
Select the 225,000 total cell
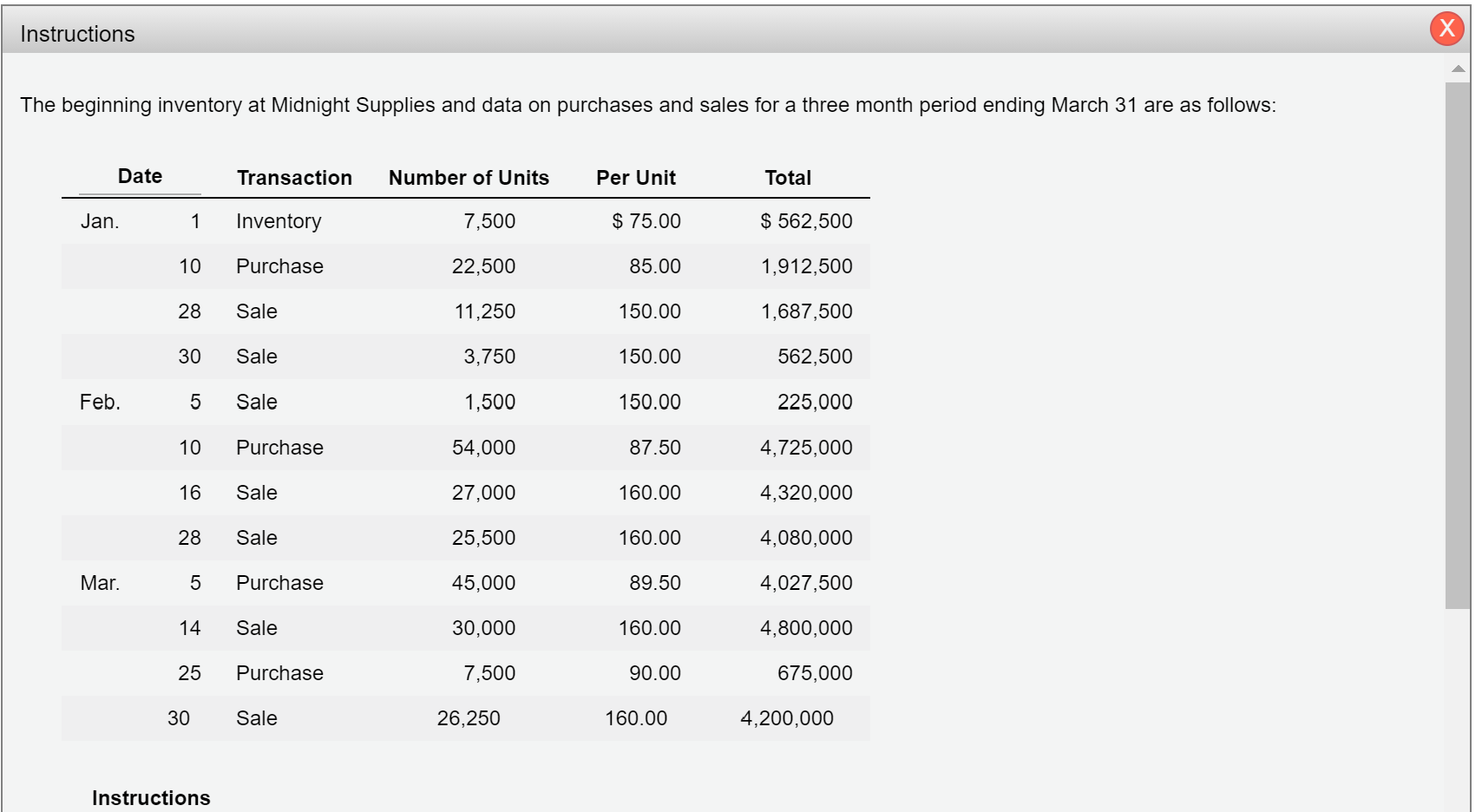(815, 402)
